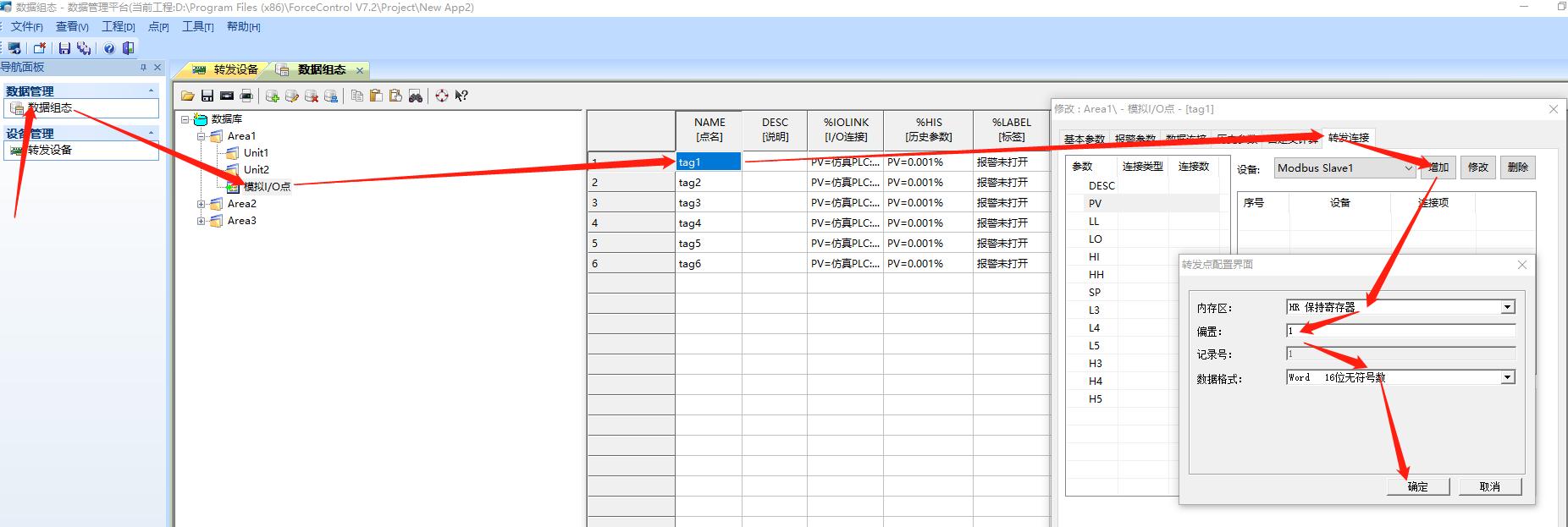Open the 工程 menu
1568x527 pixels.
[118, 27]
